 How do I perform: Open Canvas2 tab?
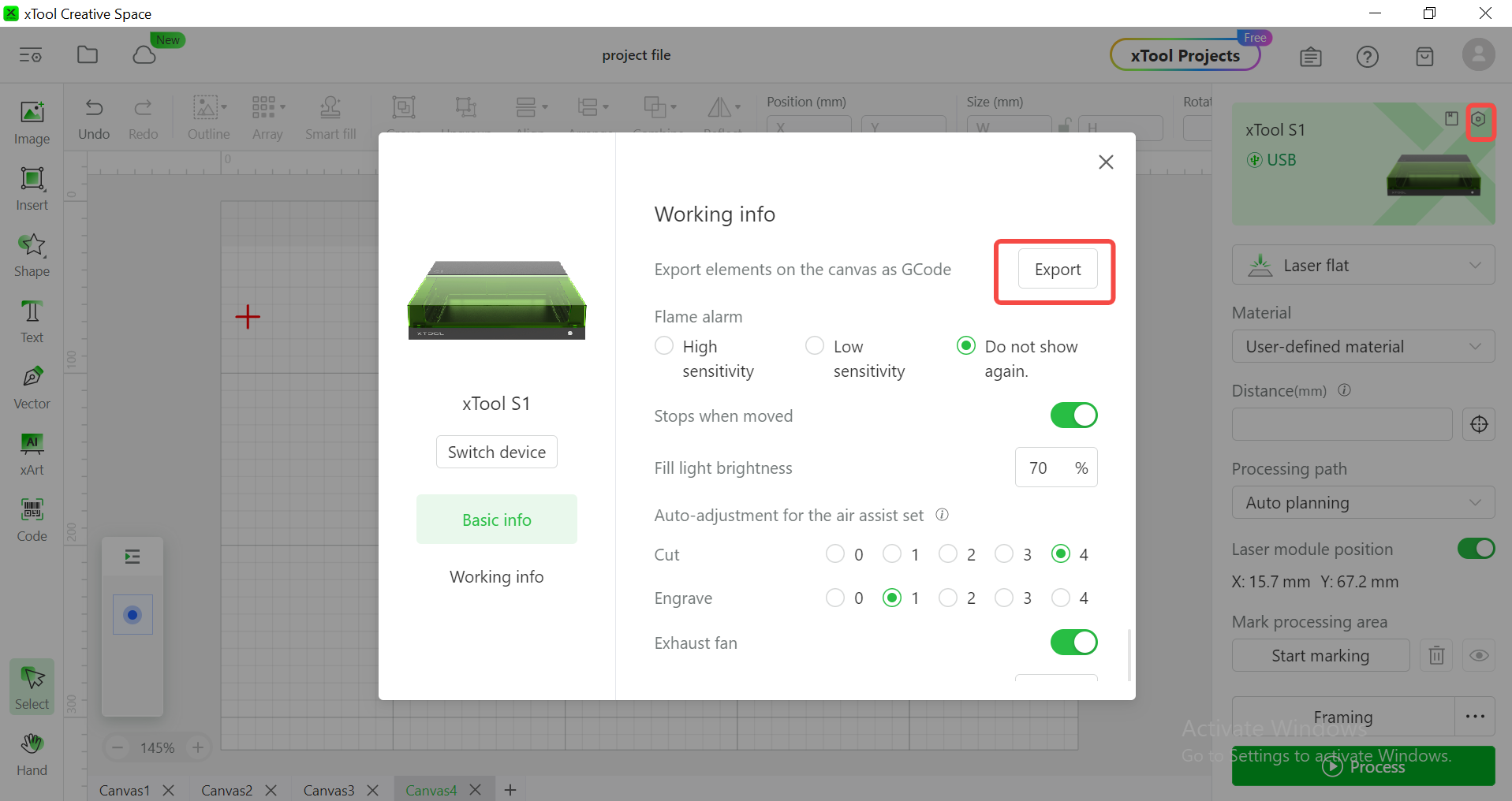226,790
